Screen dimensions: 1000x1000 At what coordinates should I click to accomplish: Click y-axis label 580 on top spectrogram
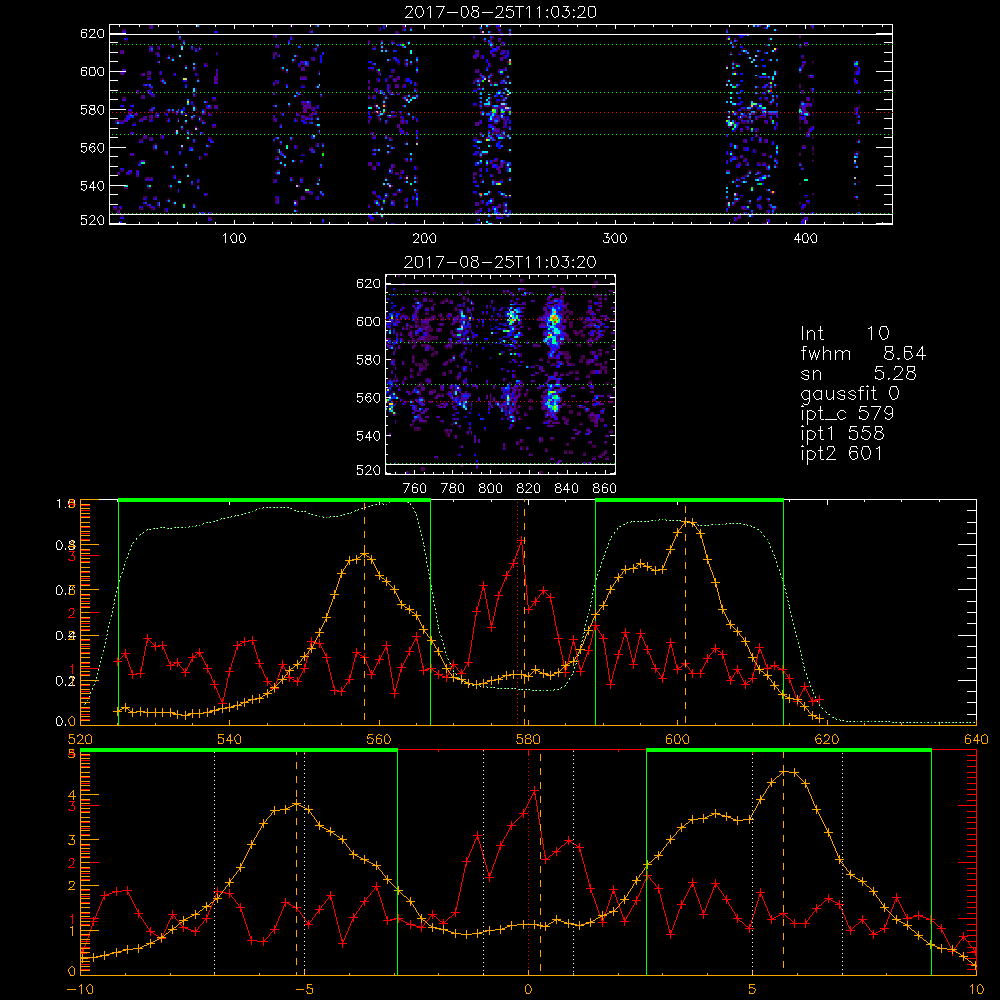(x=92, y=110)
